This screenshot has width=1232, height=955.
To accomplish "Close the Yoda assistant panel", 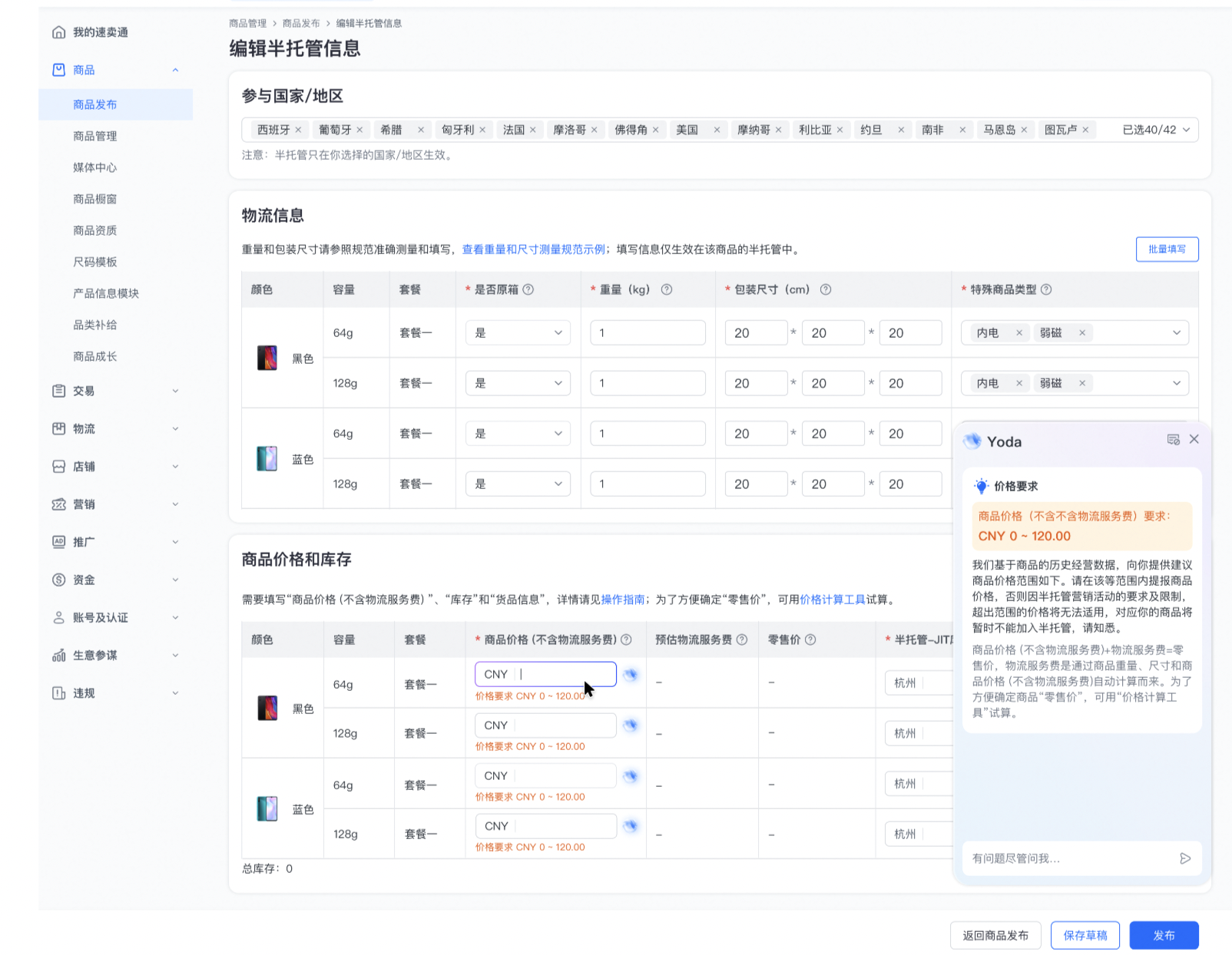I will point(1194,439).
